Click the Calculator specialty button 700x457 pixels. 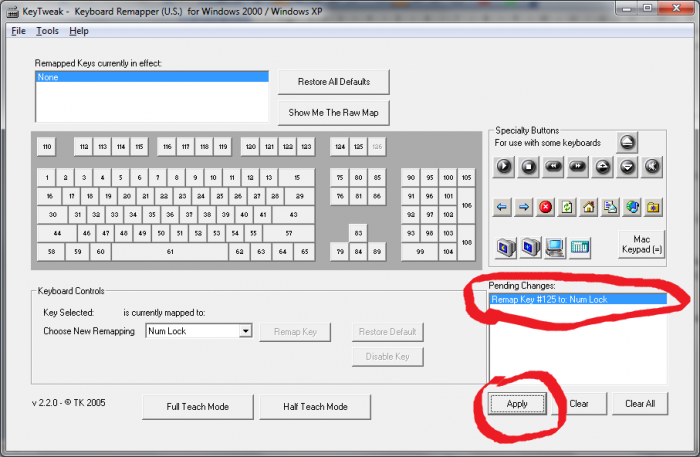(581, 246)
